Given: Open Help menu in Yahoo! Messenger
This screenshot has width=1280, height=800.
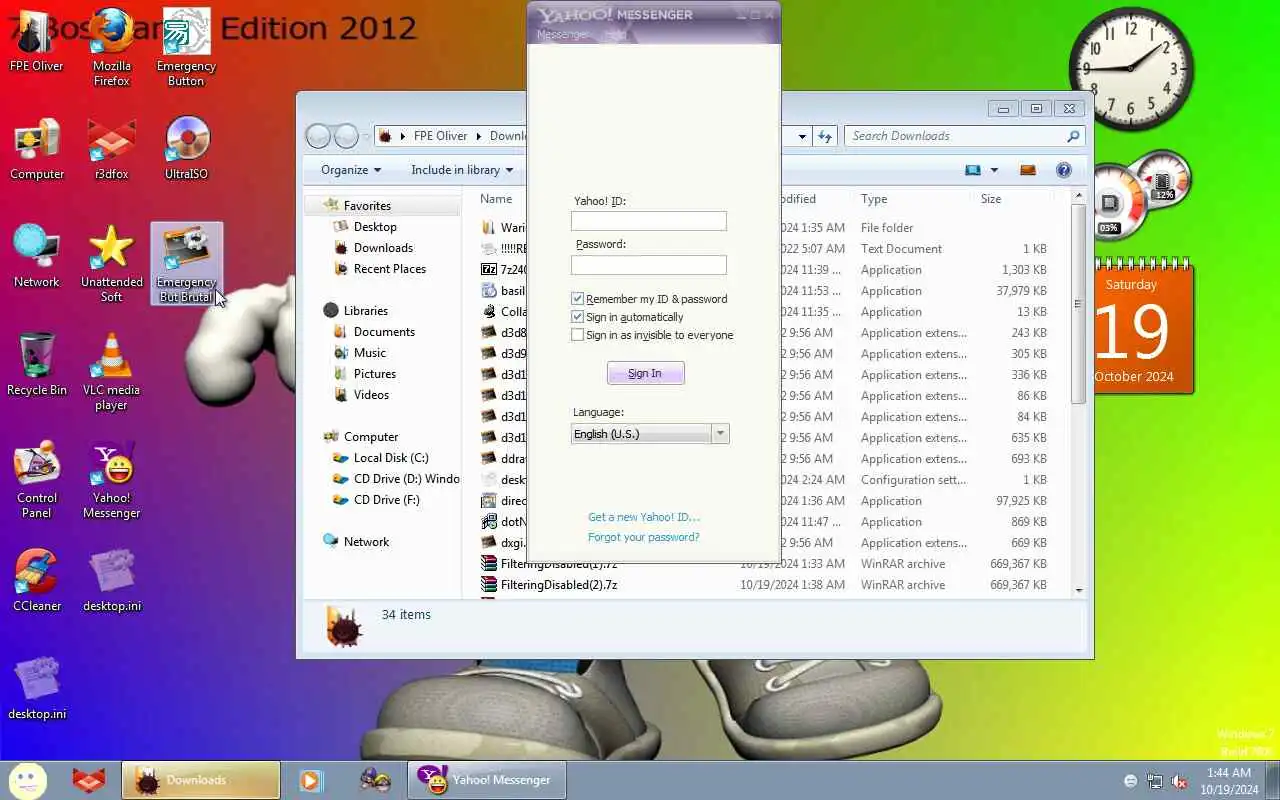Looking at the screenshot, I should click(x=616, y=35).
